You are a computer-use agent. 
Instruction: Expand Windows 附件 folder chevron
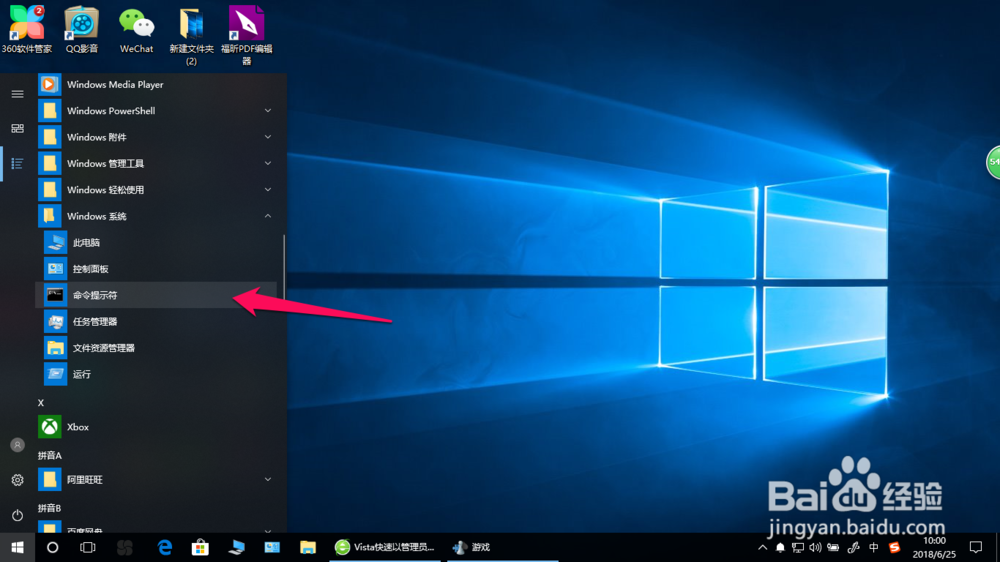coord(268,137)
